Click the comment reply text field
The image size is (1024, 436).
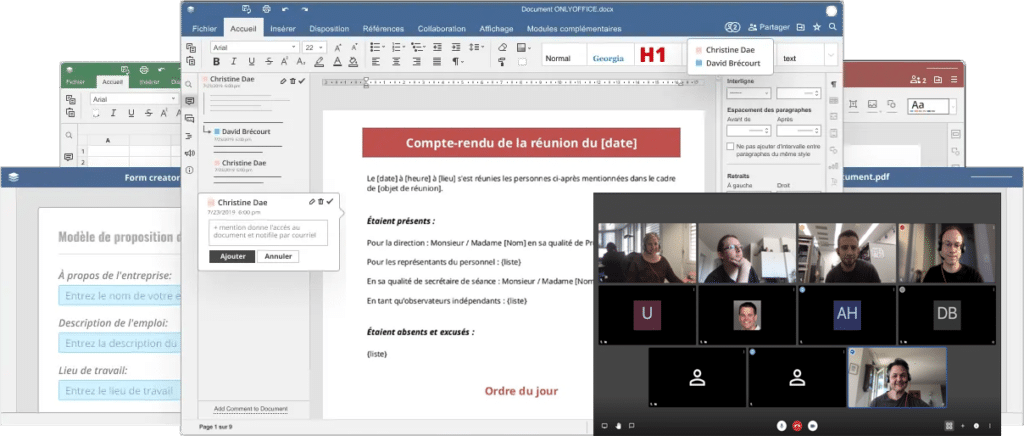268,232
